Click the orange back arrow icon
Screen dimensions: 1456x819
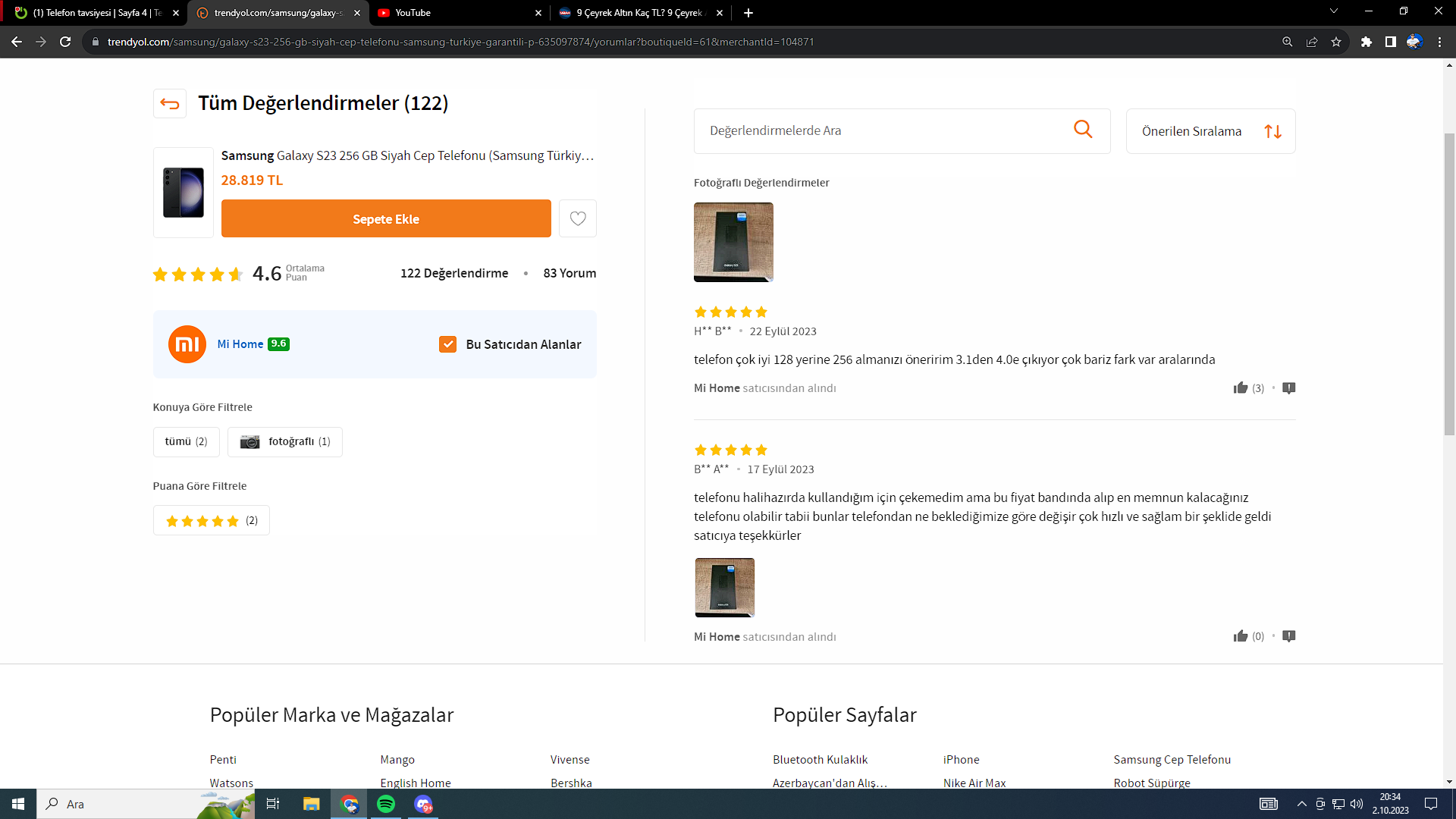[x=170, y=104]
